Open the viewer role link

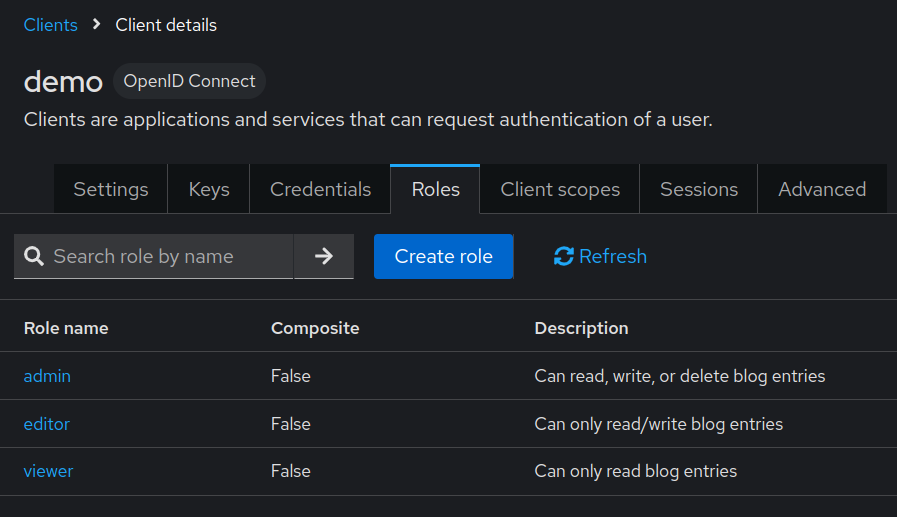pyautogui.click(x=49, y=471)
